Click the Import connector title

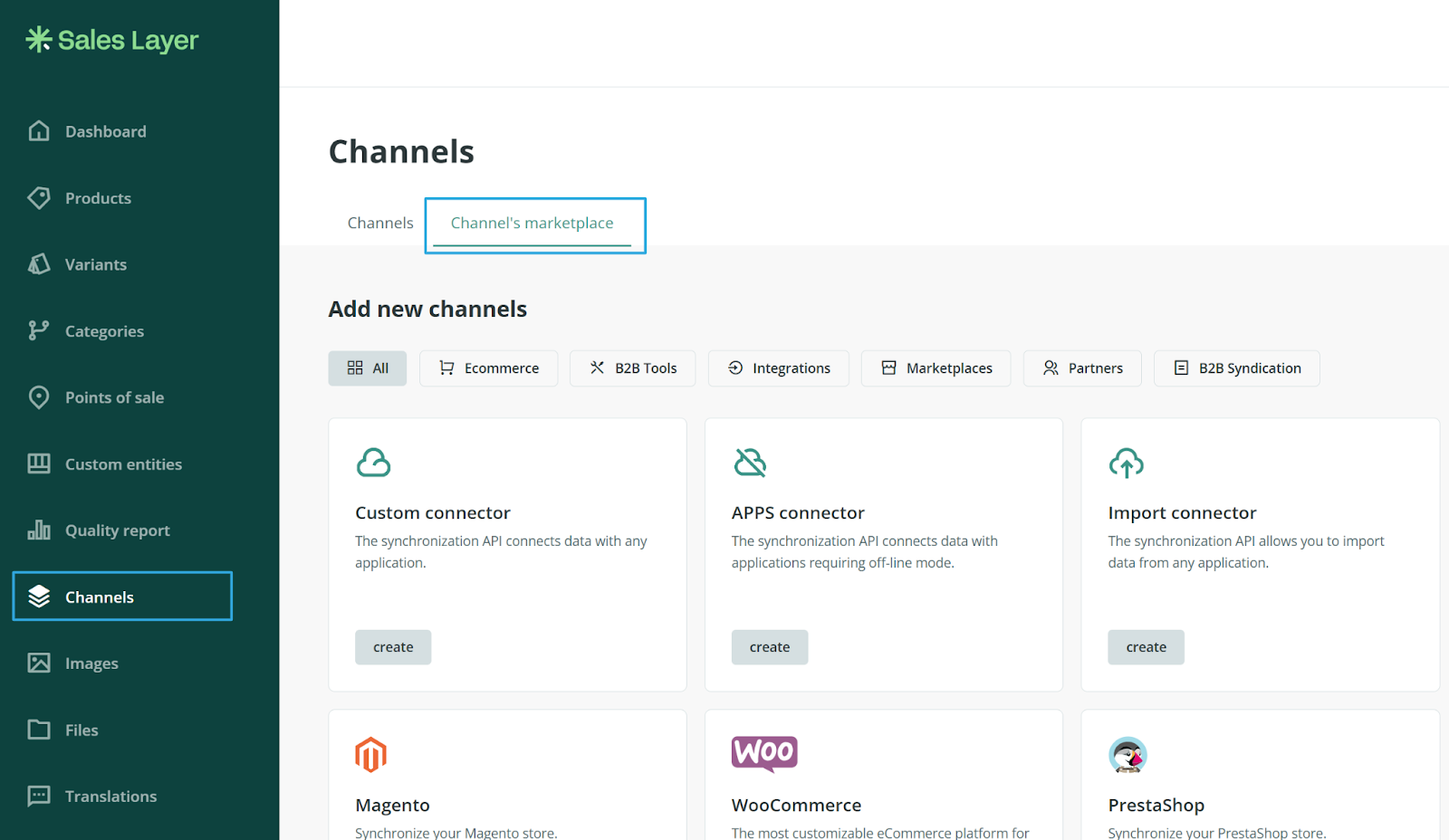click(1182, 513)
